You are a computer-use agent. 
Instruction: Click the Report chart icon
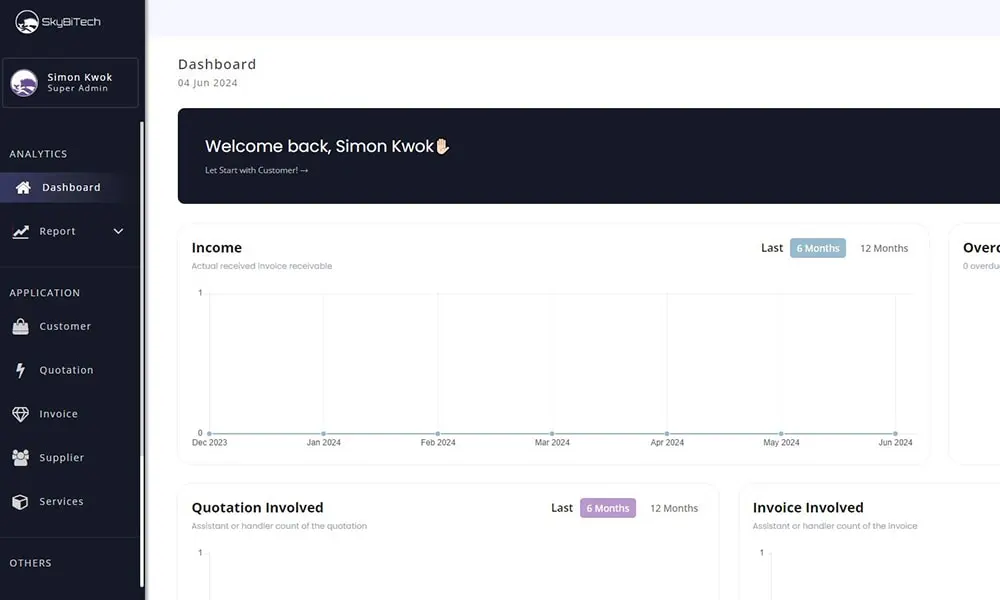pyautogui.click(x=21, y=231)
